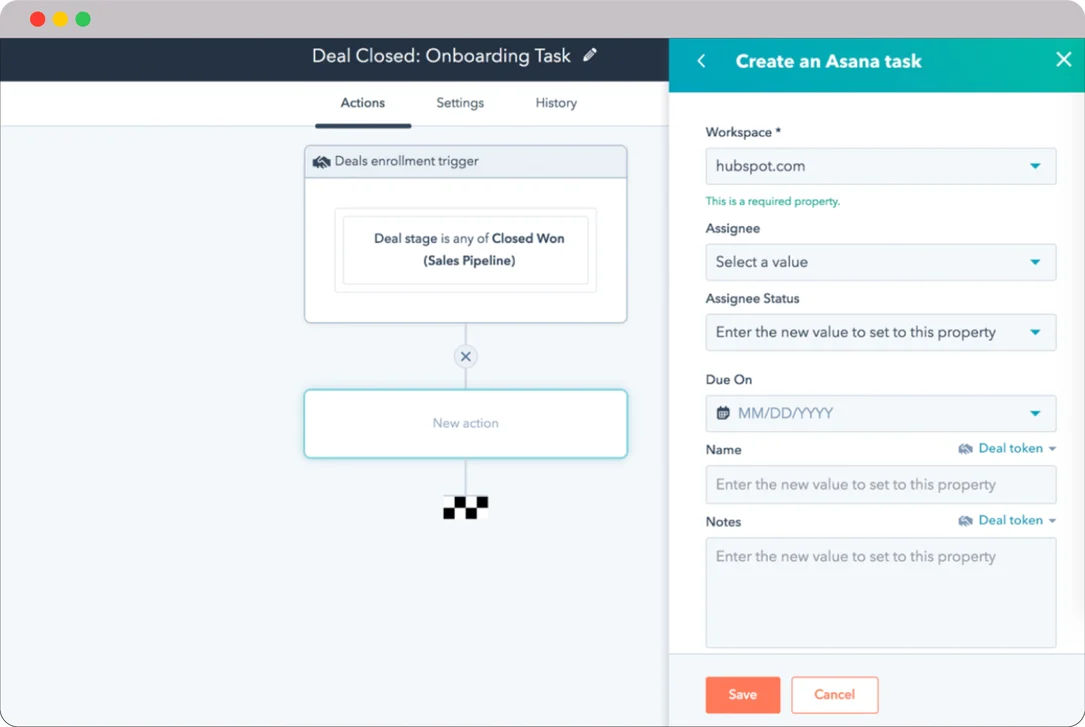
Task: Focus the Name input field
Action: tap(880, 484)
